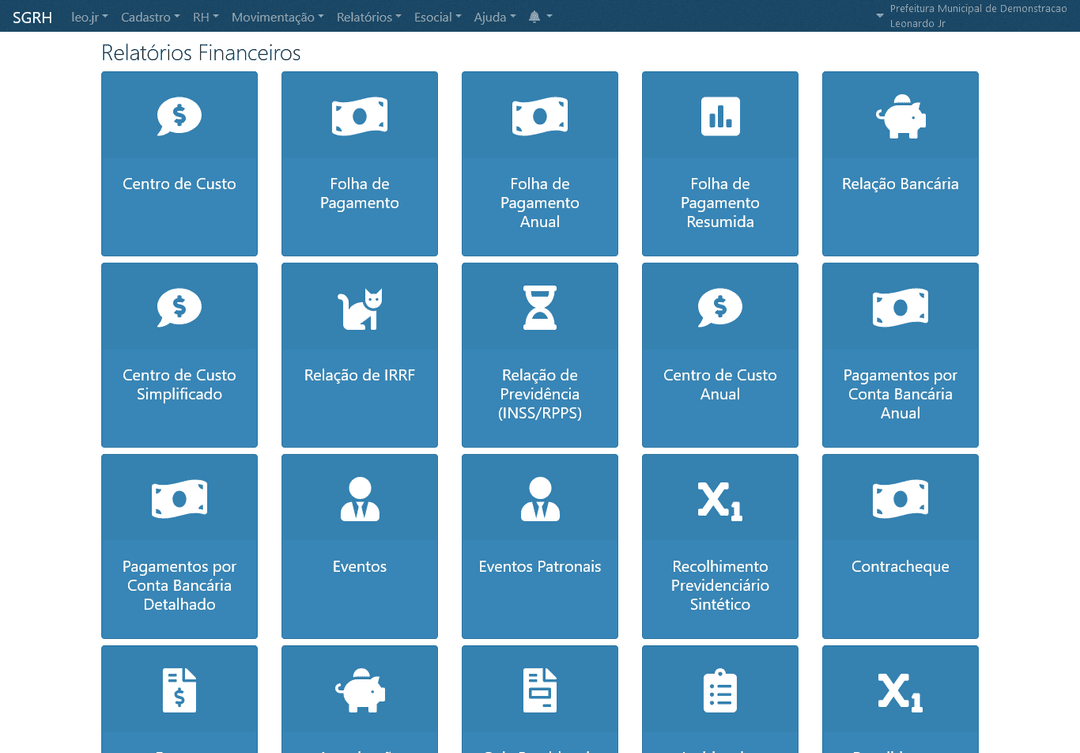Click the Pagamentos por Conta Bancária Anual icon

tap(900, 307)
